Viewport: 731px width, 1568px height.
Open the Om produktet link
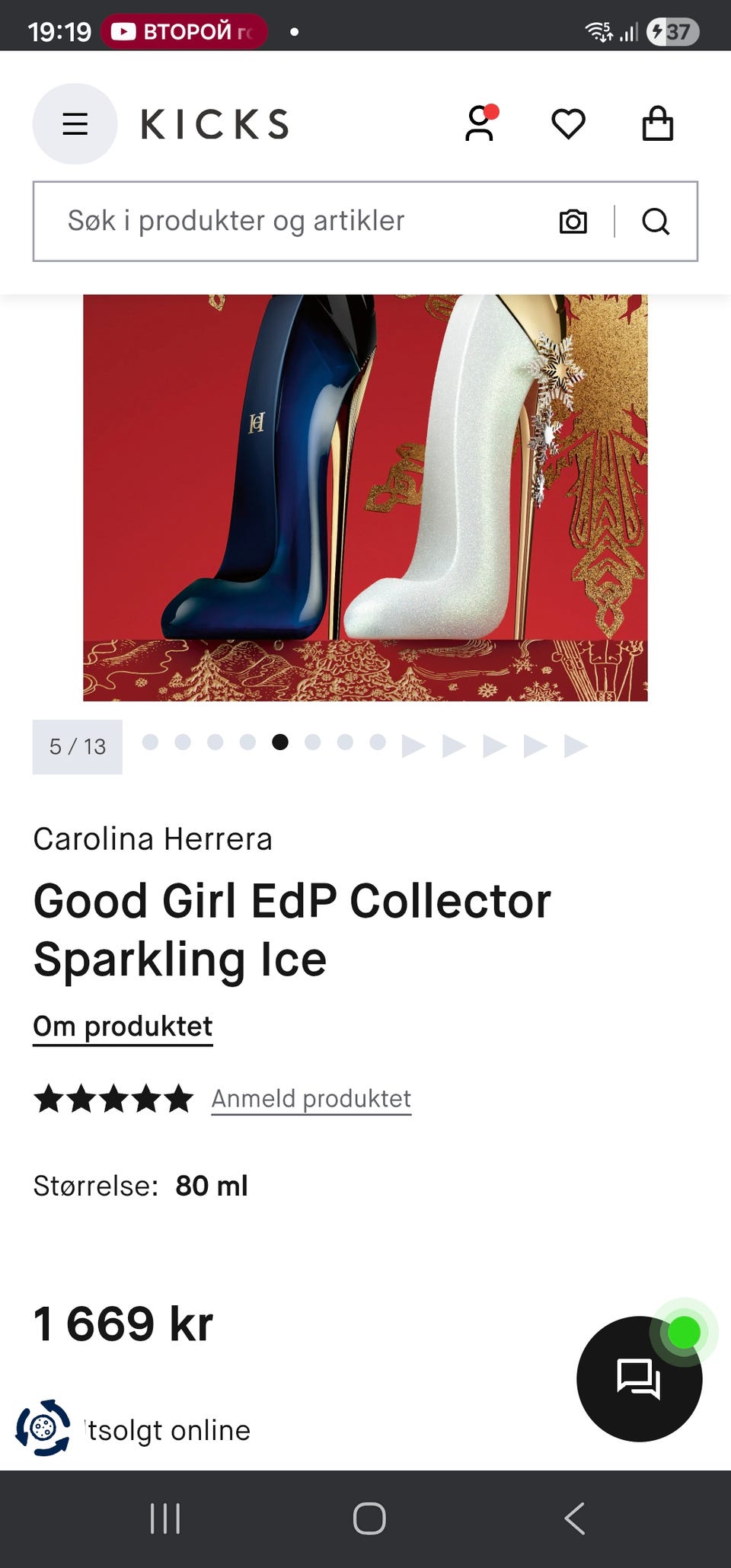pos(123,1027)
